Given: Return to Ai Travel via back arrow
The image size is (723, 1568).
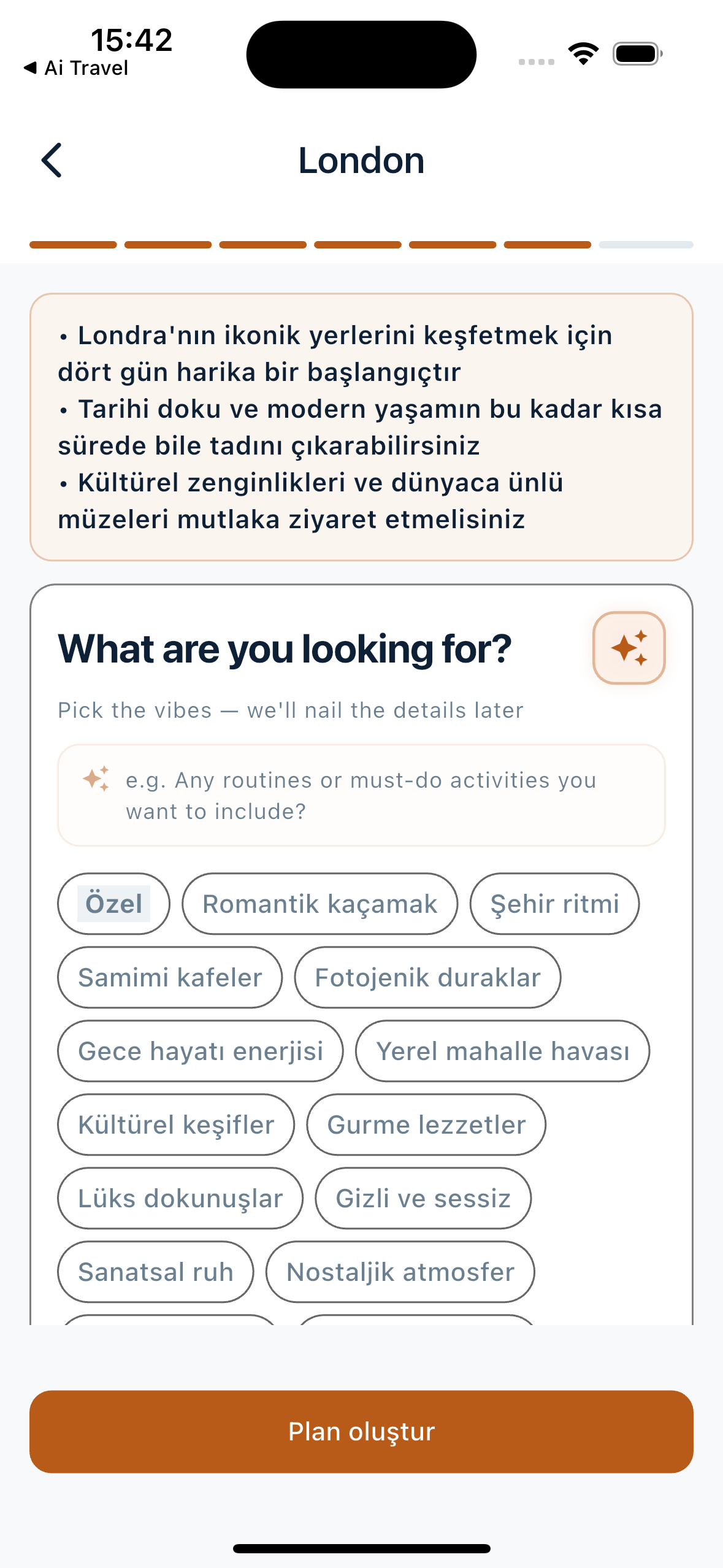Looking at the screenshot, I should (75, 67).
